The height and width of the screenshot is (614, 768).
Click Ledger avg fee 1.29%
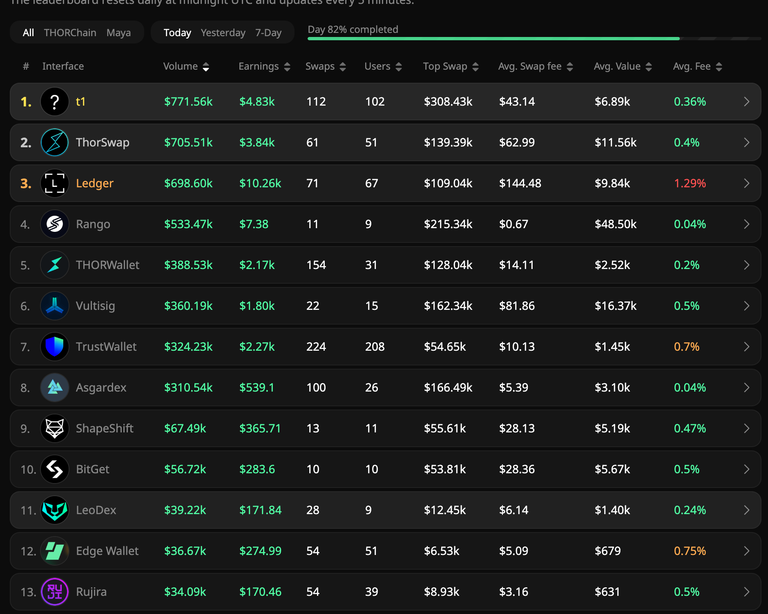tap(690, 184)
